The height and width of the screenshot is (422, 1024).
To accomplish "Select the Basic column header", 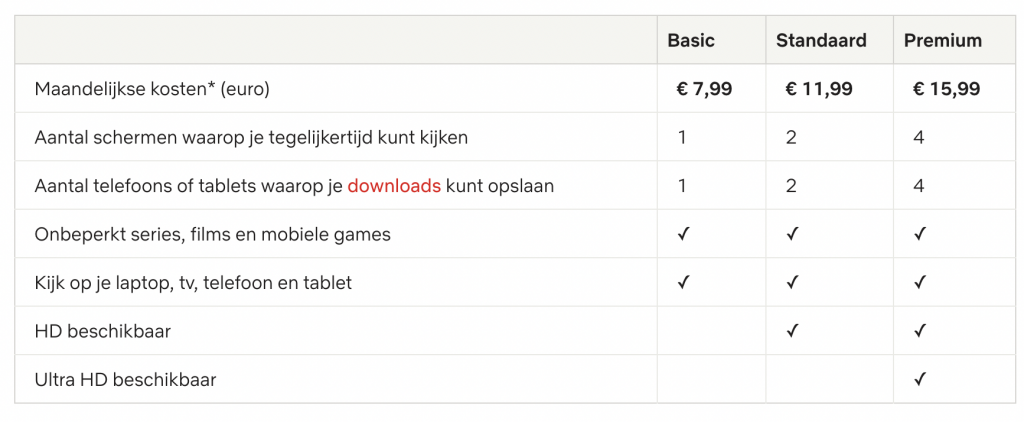I will (x=691, y=41).
